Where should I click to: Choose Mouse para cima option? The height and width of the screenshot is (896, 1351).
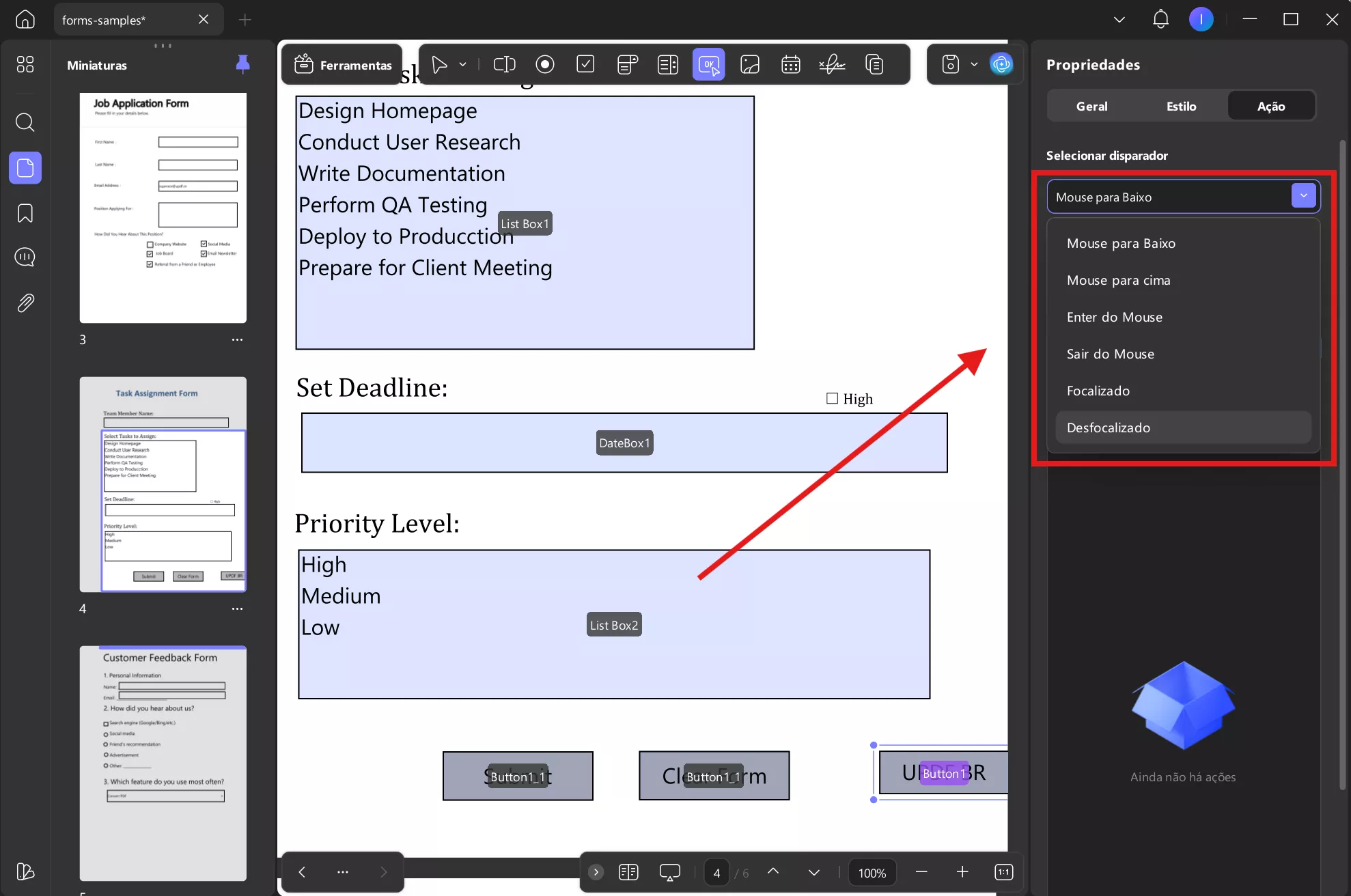(1183, 280)
